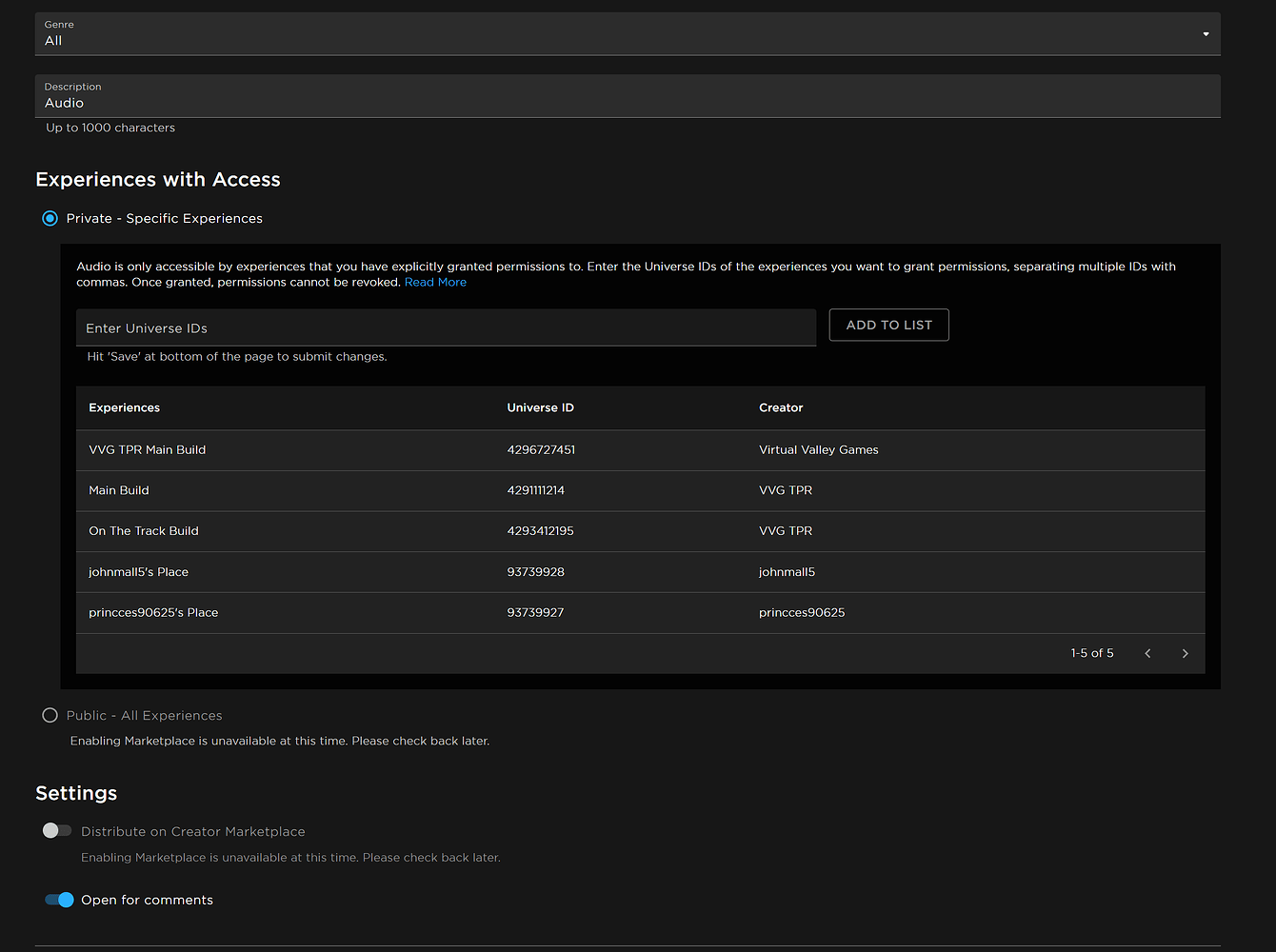Screen dimensions: 1276x952
Task: Select the princces90625's Place row
Action: click(x=153, y=612)
